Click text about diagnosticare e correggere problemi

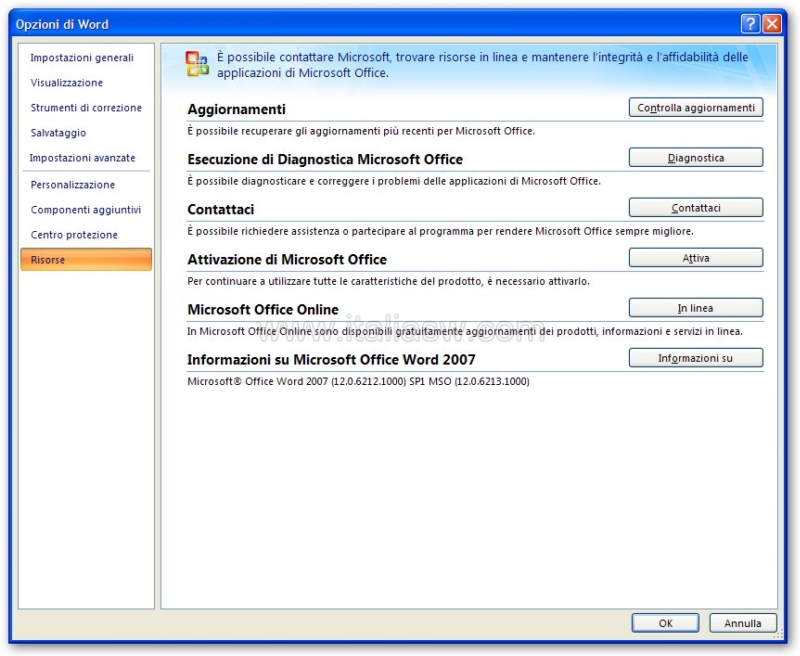(x=394, y=181)
